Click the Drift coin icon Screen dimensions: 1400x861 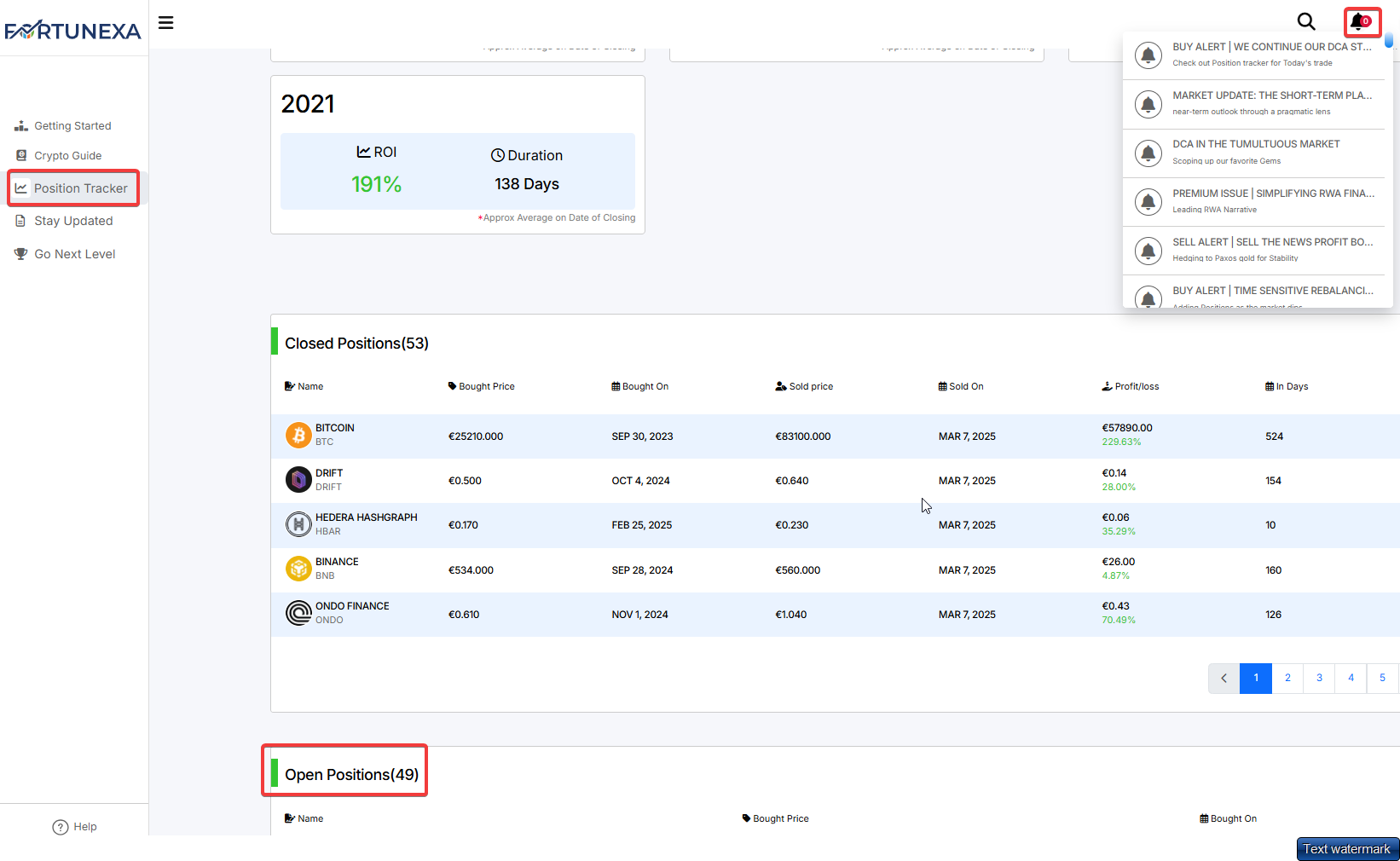coord(298,480)
